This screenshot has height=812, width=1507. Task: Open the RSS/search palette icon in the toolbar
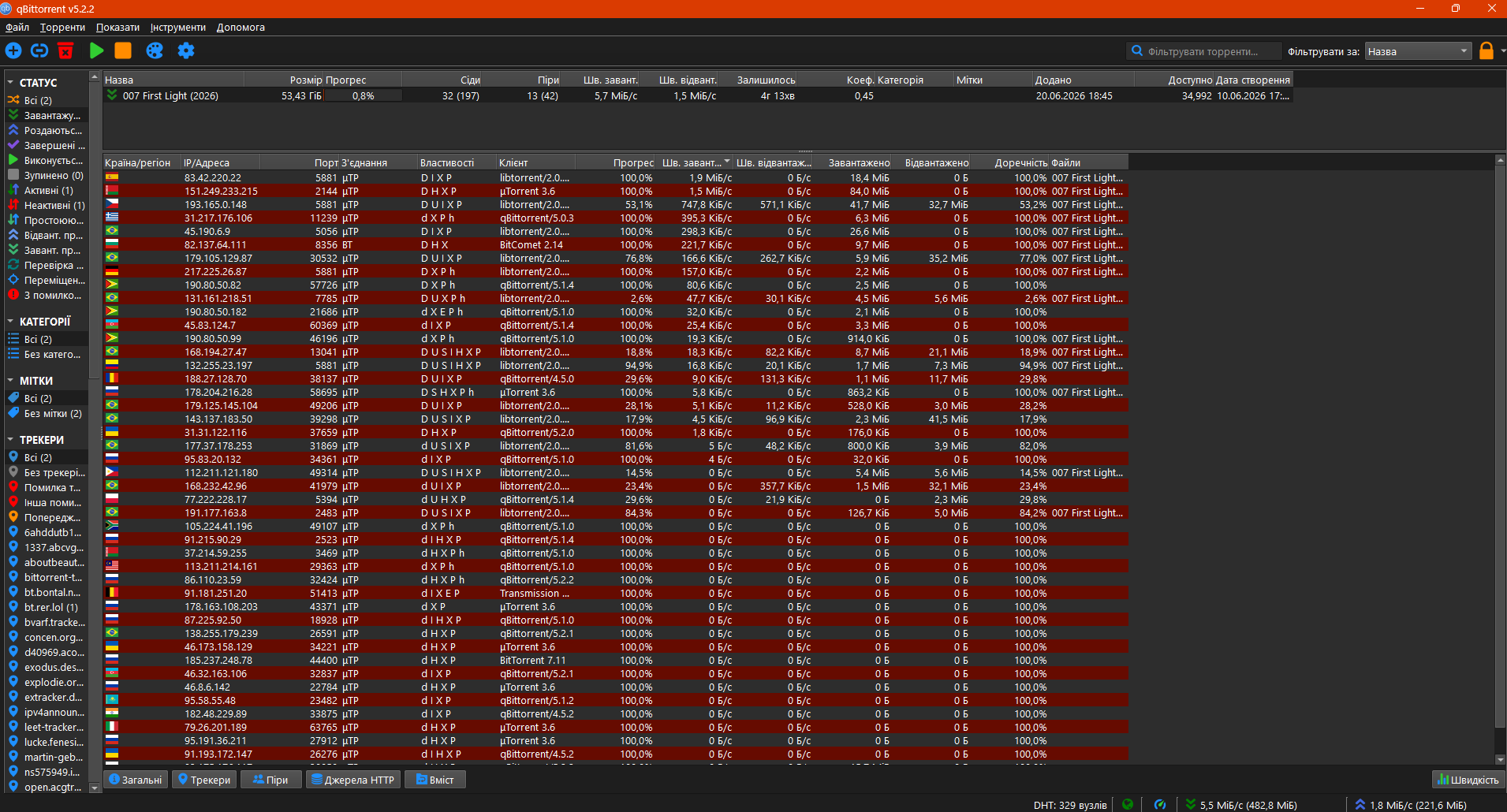pyautogui.click(x=155, y=50)
